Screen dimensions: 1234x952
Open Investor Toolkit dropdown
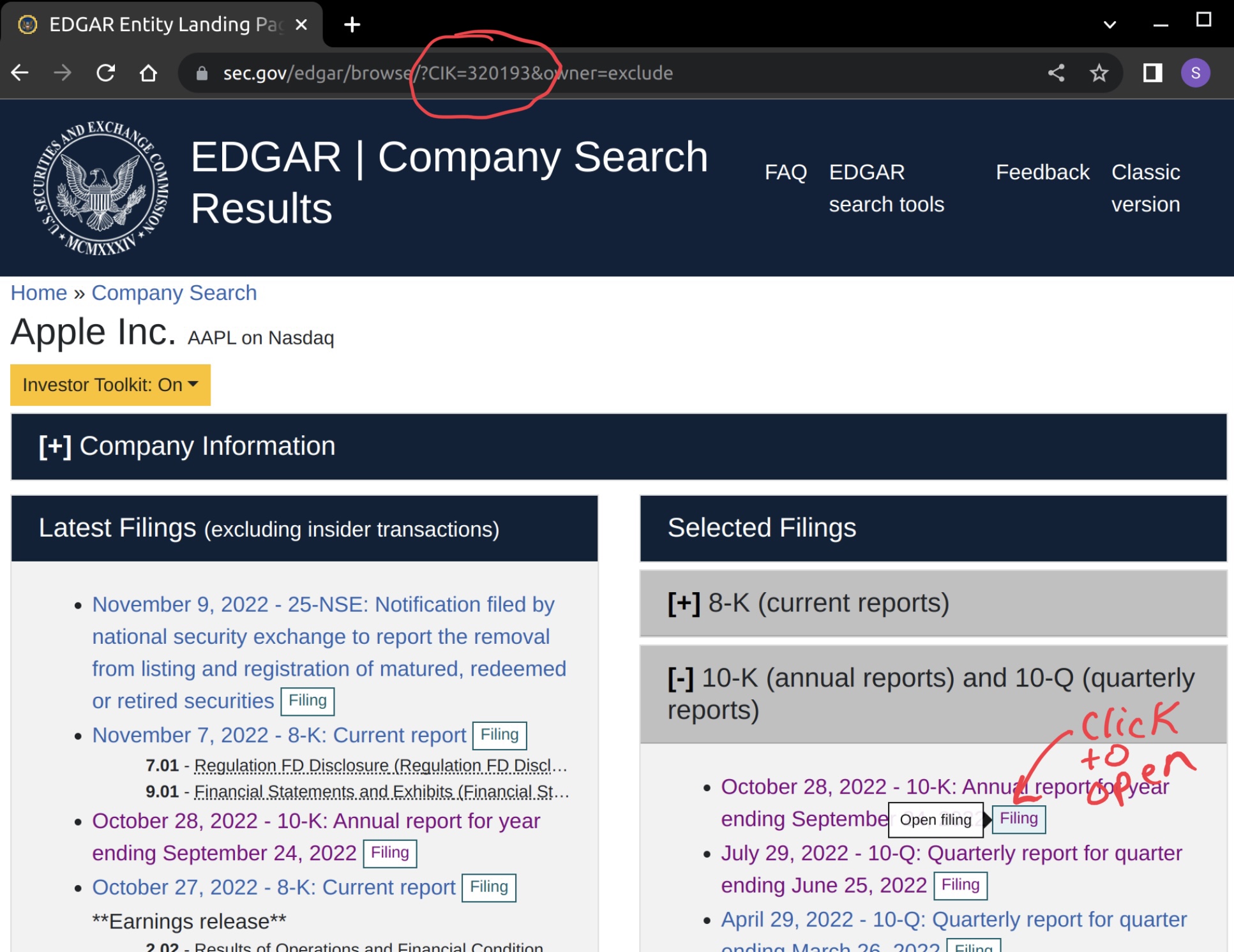tap(110, 385)
